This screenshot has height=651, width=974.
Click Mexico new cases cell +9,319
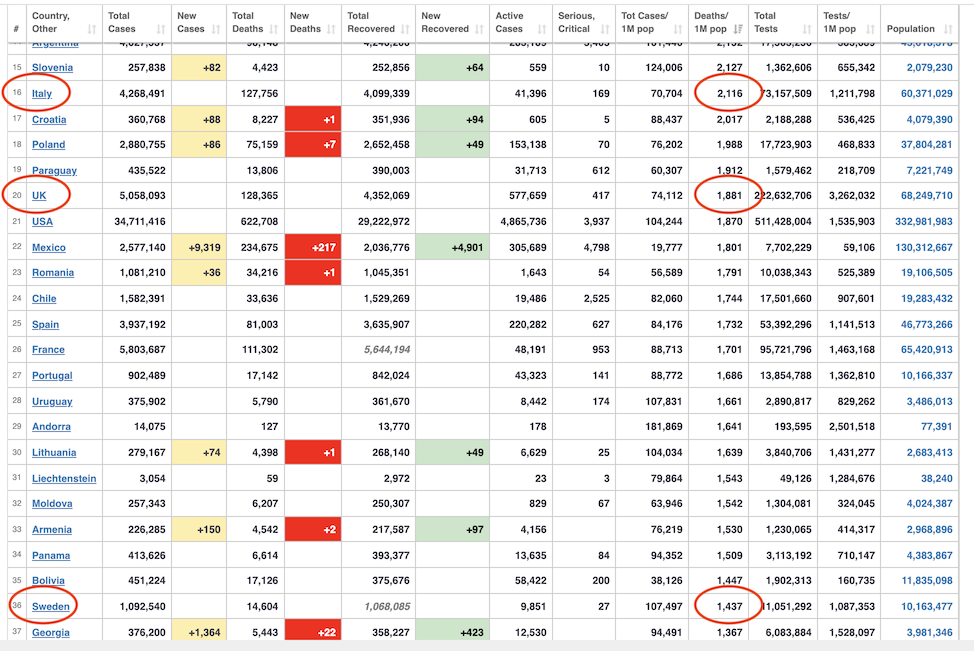coord(199,247)
